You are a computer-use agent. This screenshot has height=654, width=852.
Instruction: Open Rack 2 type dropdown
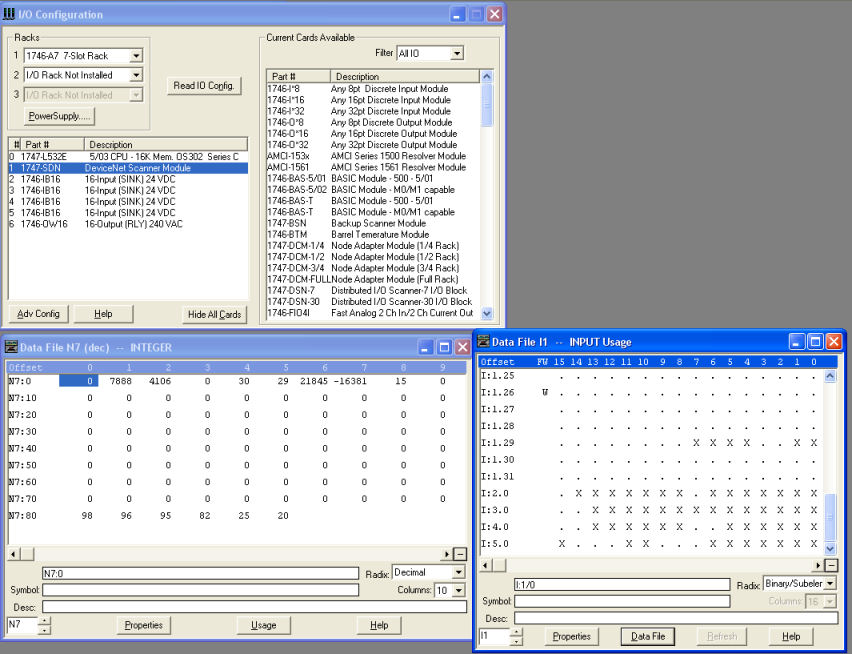136,75
